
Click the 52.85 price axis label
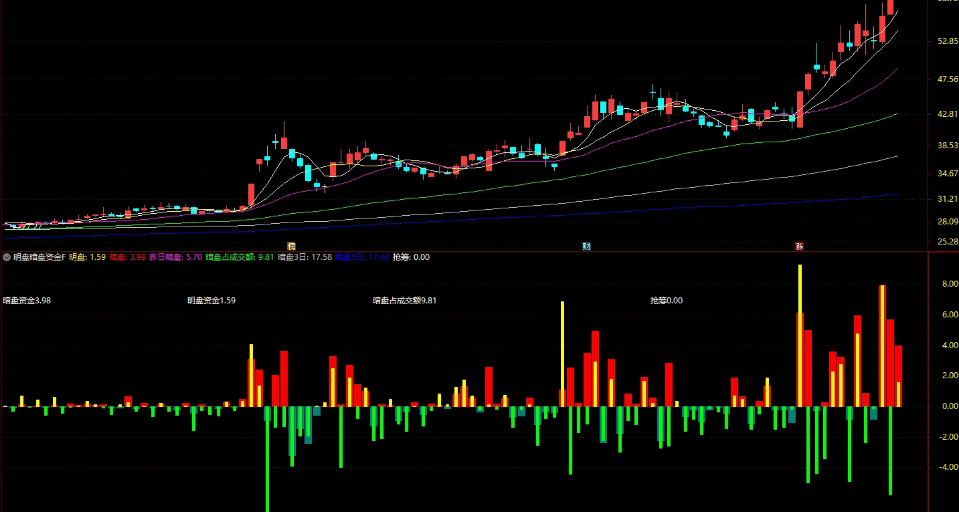coord(948,42)
